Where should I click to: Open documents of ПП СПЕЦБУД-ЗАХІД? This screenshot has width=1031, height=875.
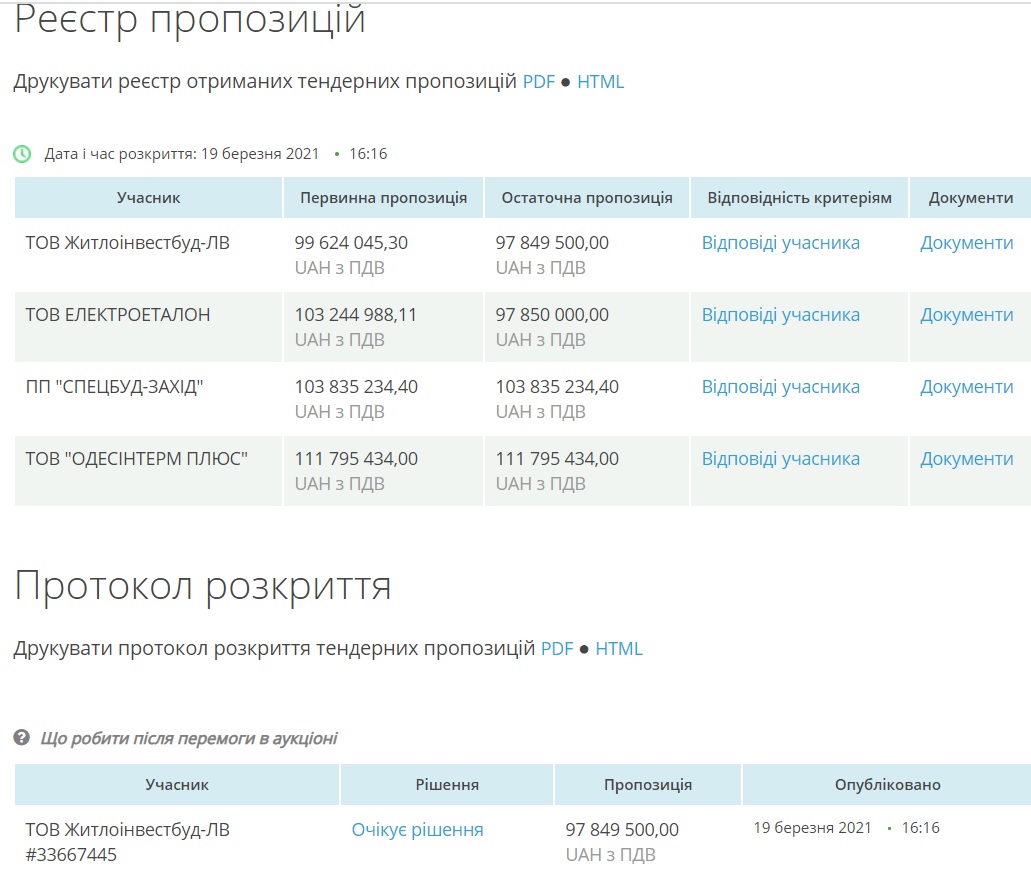coord(966,387)
